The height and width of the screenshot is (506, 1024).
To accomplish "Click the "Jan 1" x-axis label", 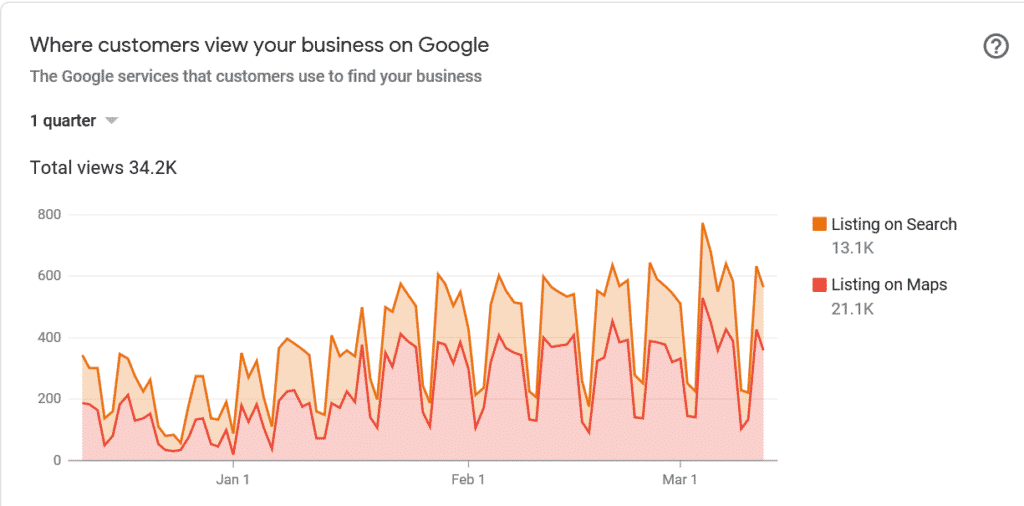I will coord(232,479).
